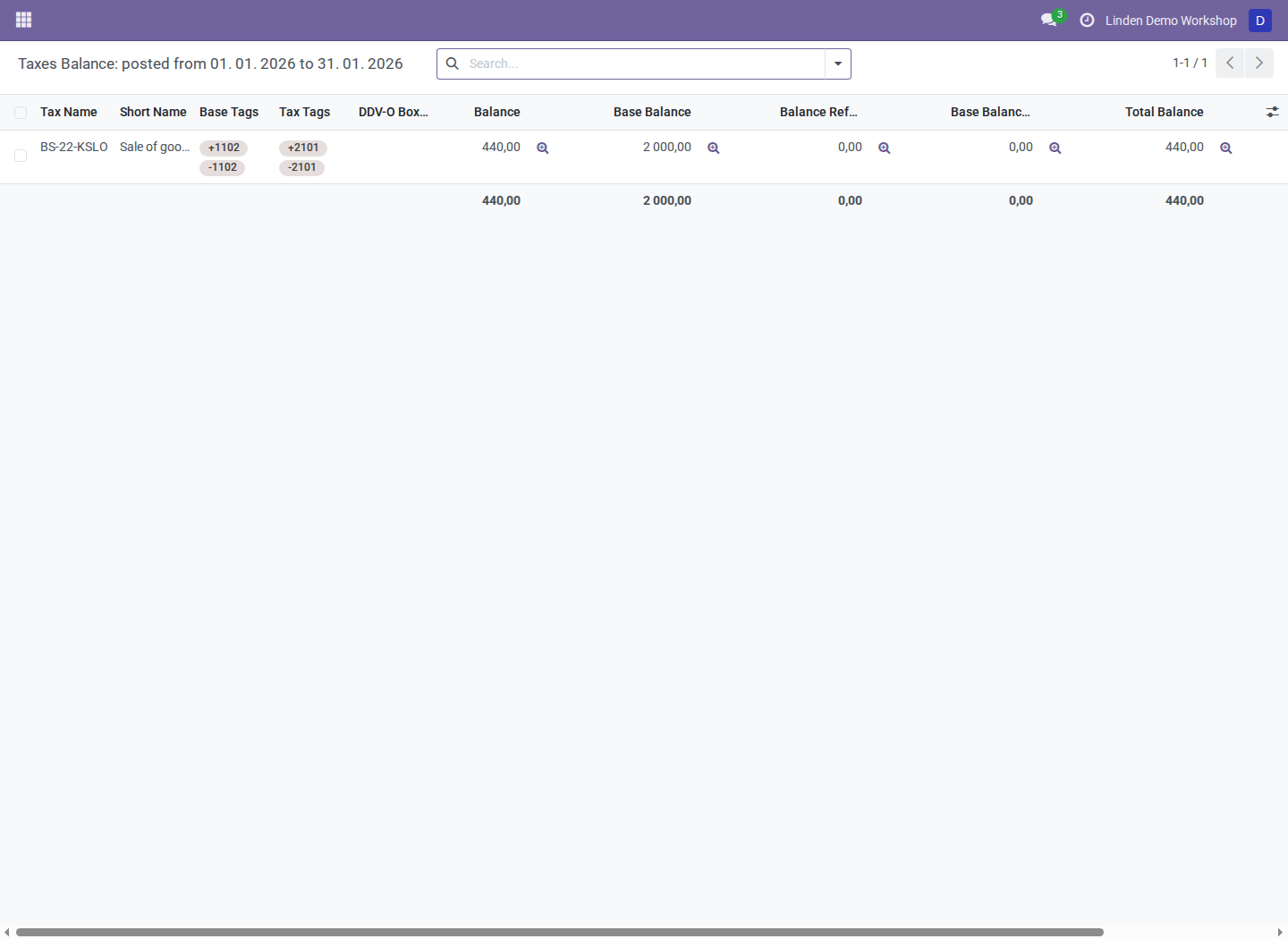Click the horizontal scrollbar thumb
1288x939 pixels.
560,932
